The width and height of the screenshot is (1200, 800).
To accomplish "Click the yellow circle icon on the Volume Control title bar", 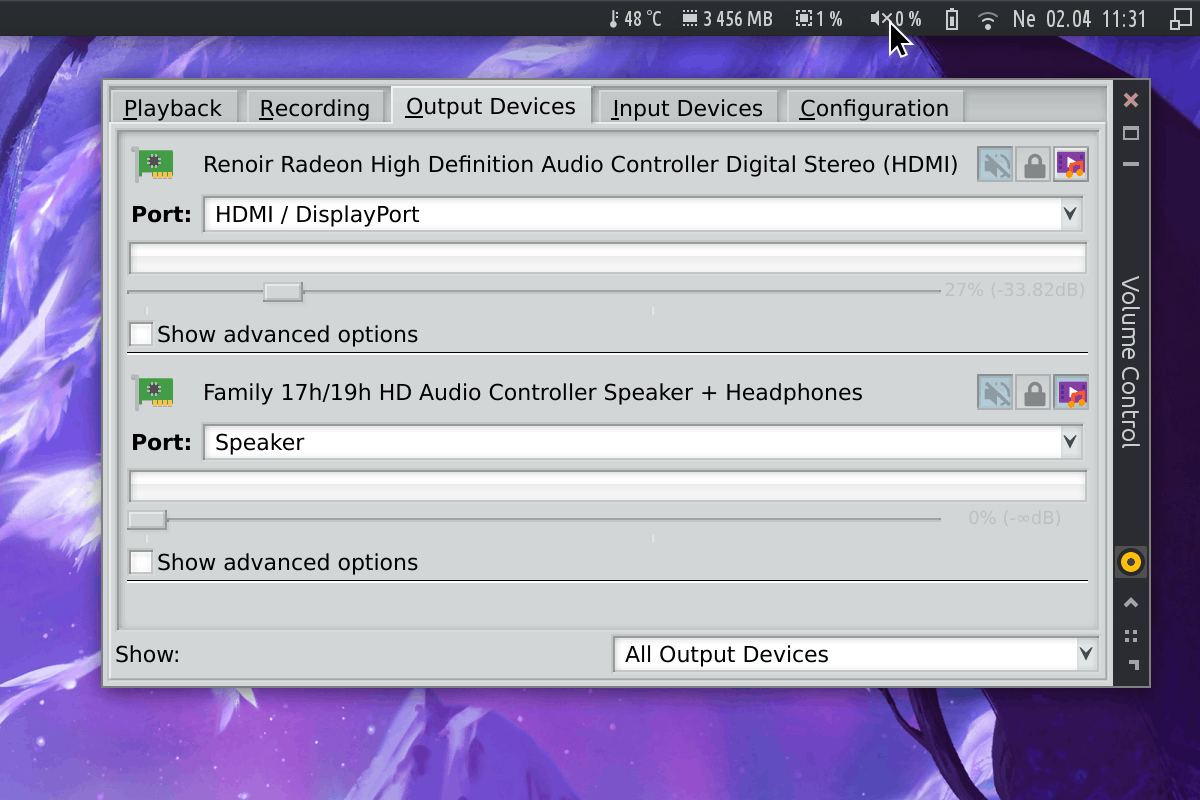I will click(x=1131, y=562).
